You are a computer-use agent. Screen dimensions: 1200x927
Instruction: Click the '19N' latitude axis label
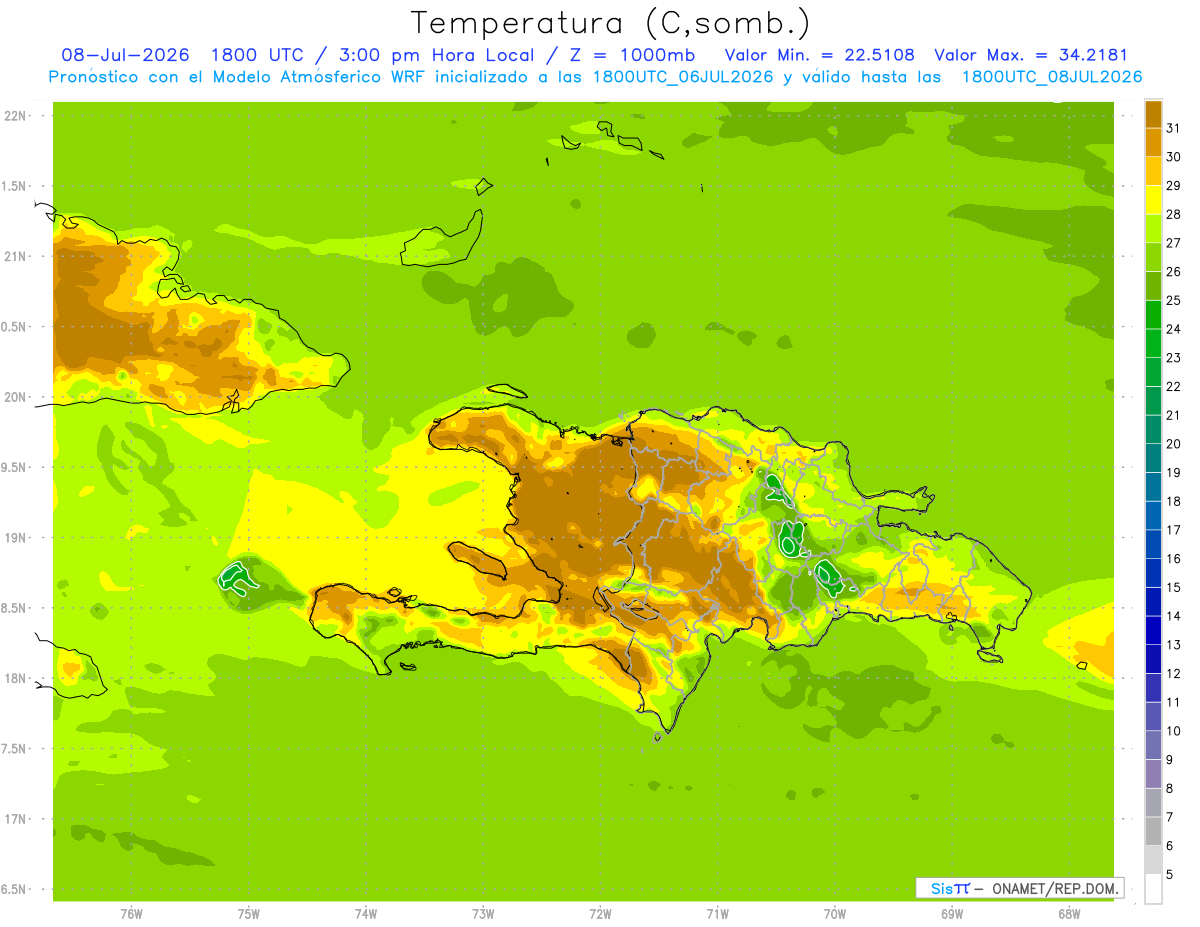click(15, 538)
